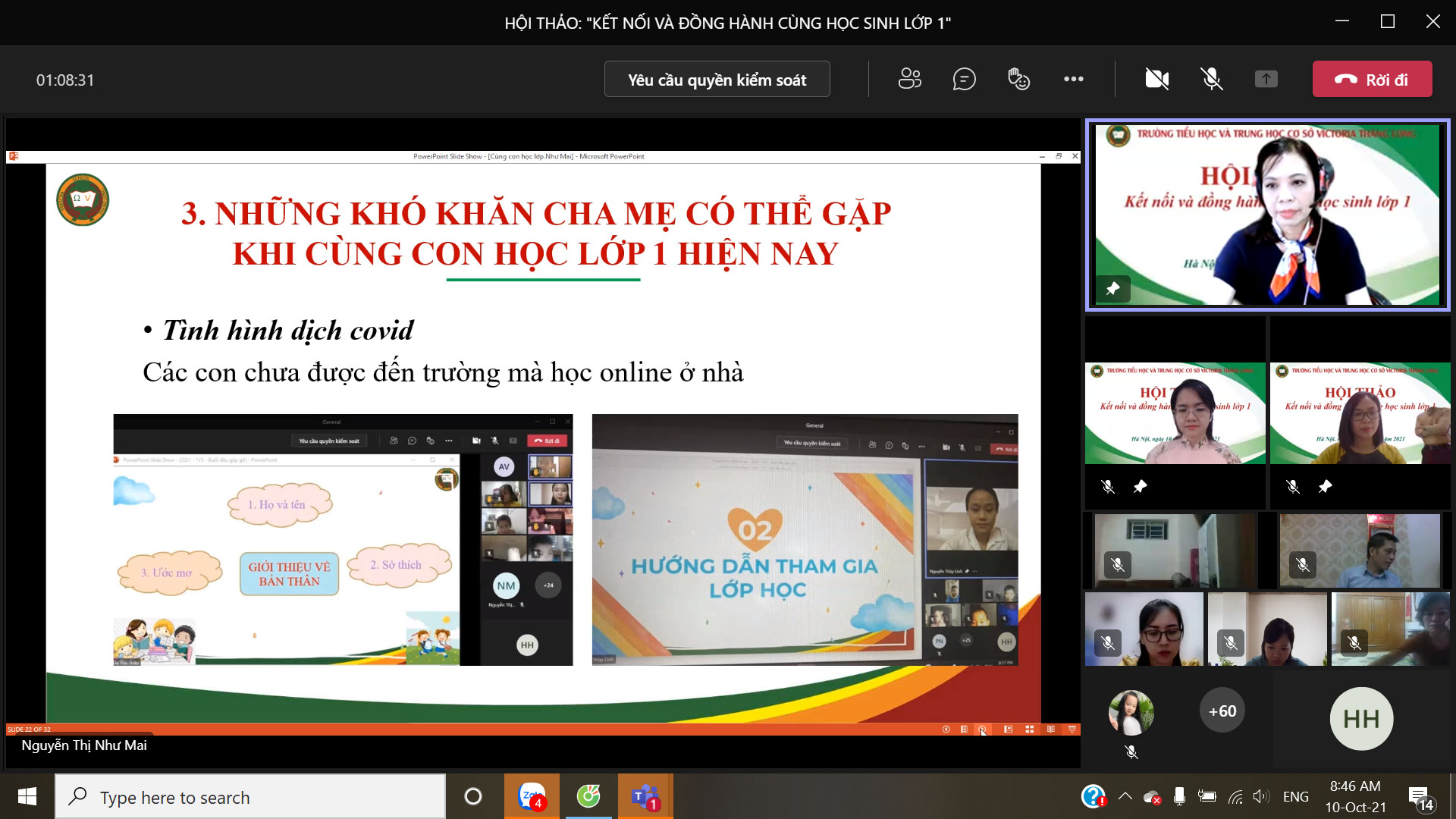Click the share content upload icon
Image resolution: width=1456 pixels, height=819 pixels.
1266,79
